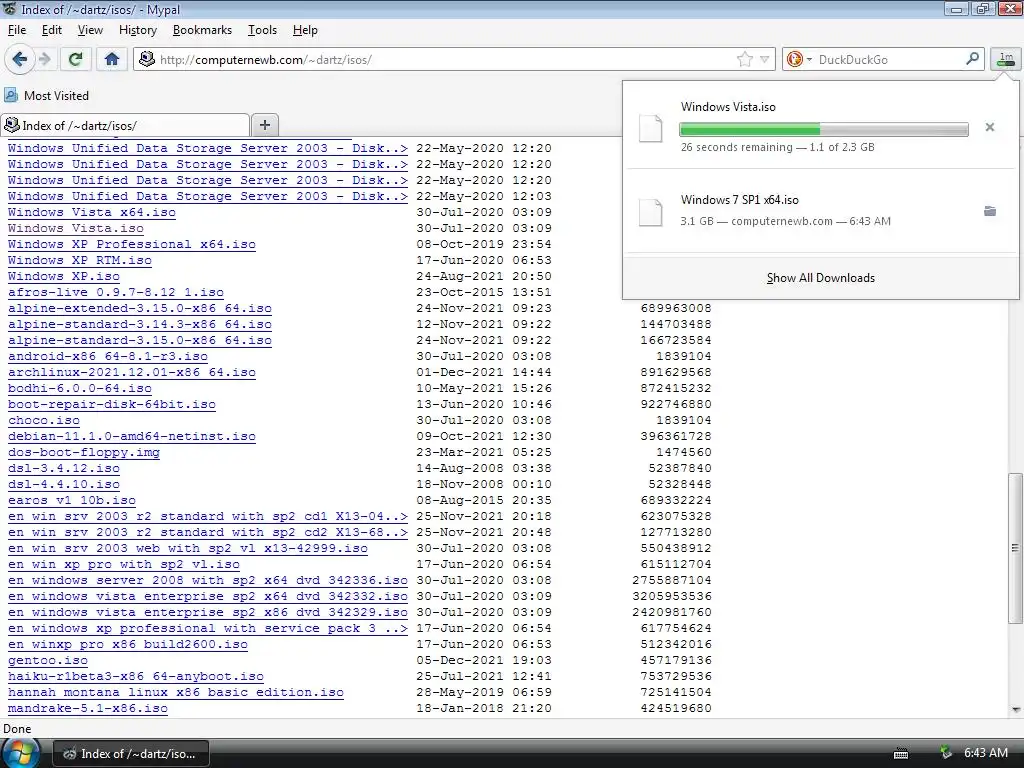Open the View menu

tap(90, 30)
